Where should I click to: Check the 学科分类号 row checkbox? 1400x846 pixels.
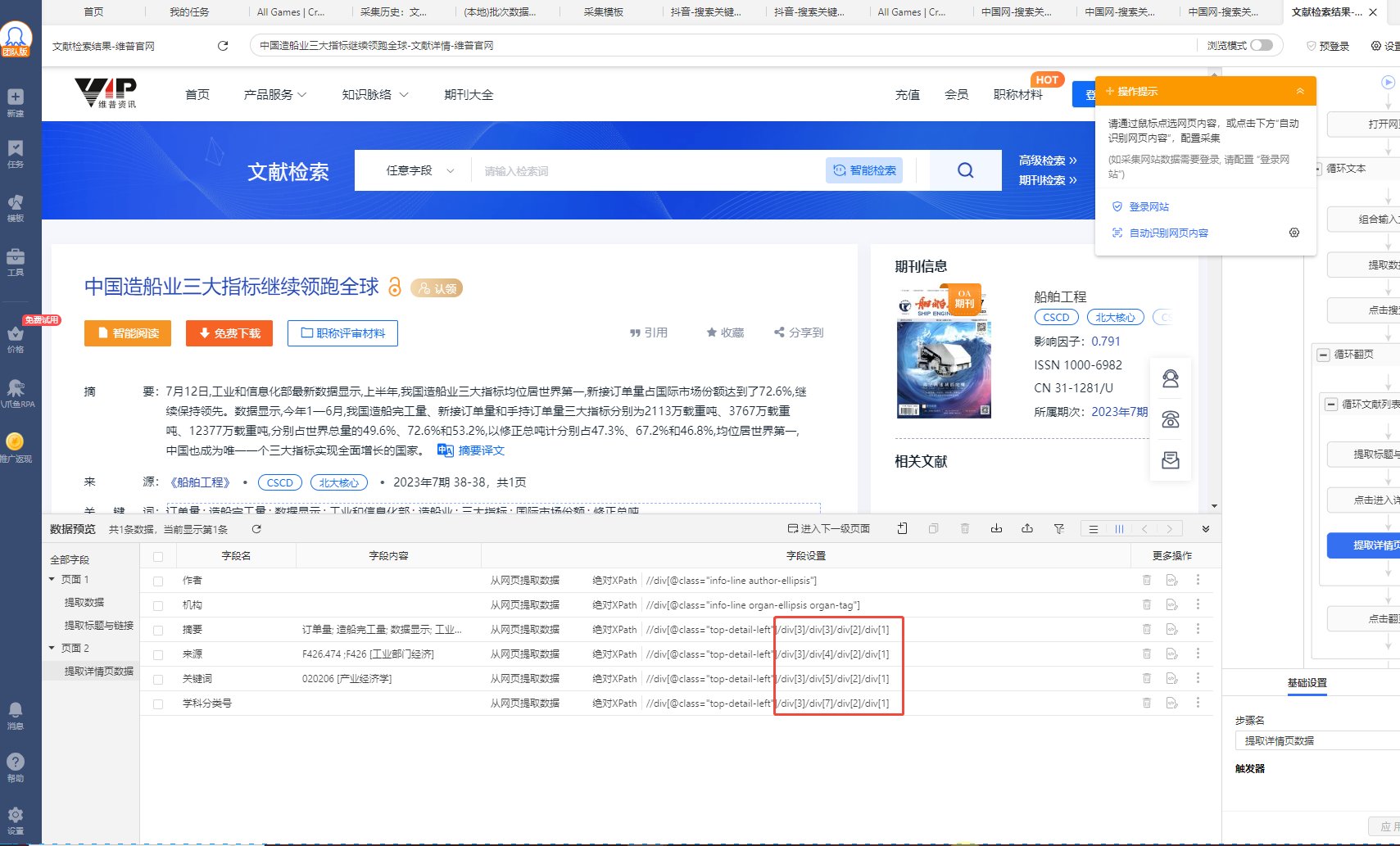tap(158, 703)
